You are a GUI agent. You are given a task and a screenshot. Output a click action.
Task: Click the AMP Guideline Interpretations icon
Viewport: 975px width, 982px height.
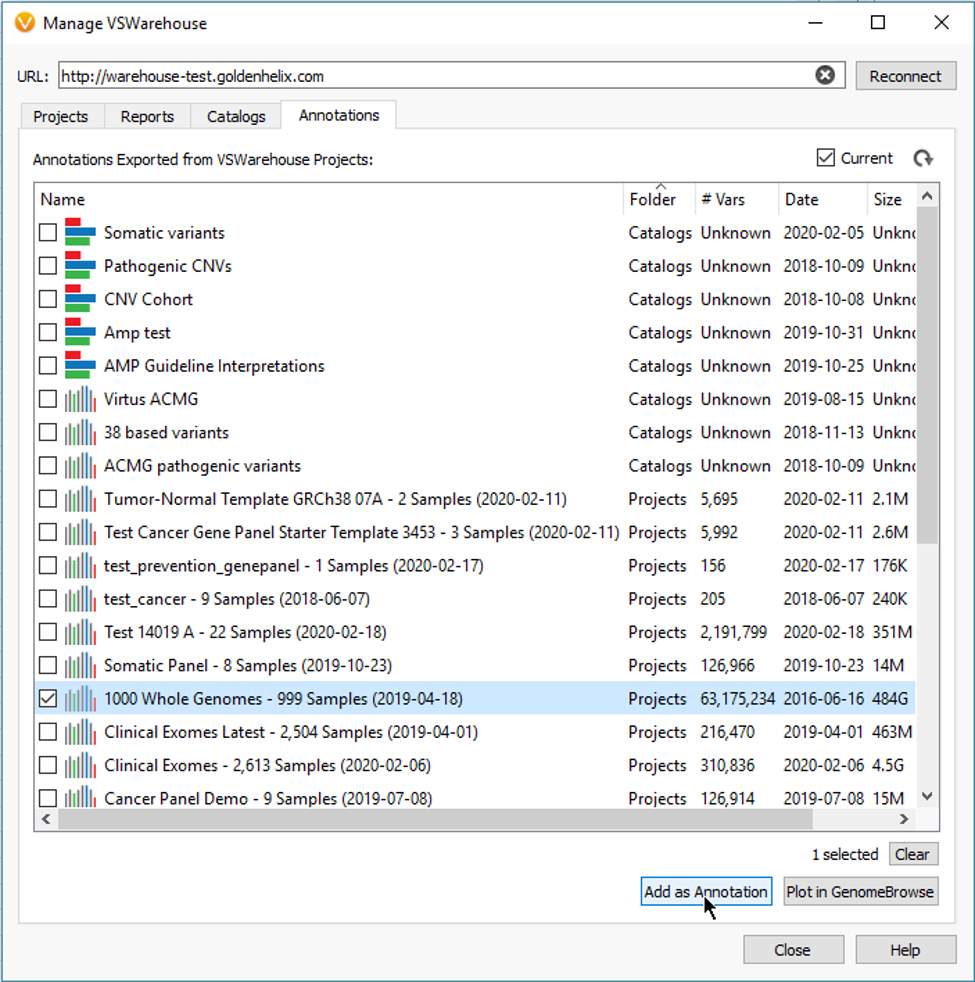tap(80, 366)
